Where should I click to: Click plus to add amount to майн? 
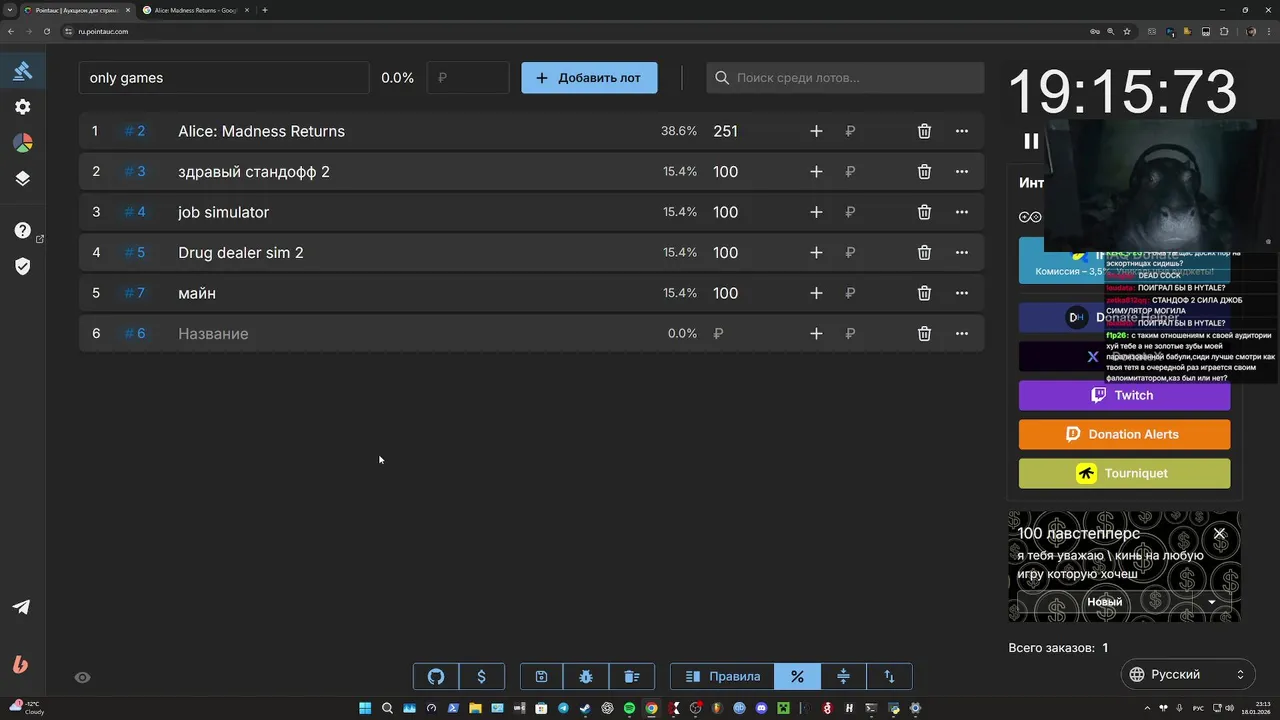pyautogui.click(x=816, y=293)
